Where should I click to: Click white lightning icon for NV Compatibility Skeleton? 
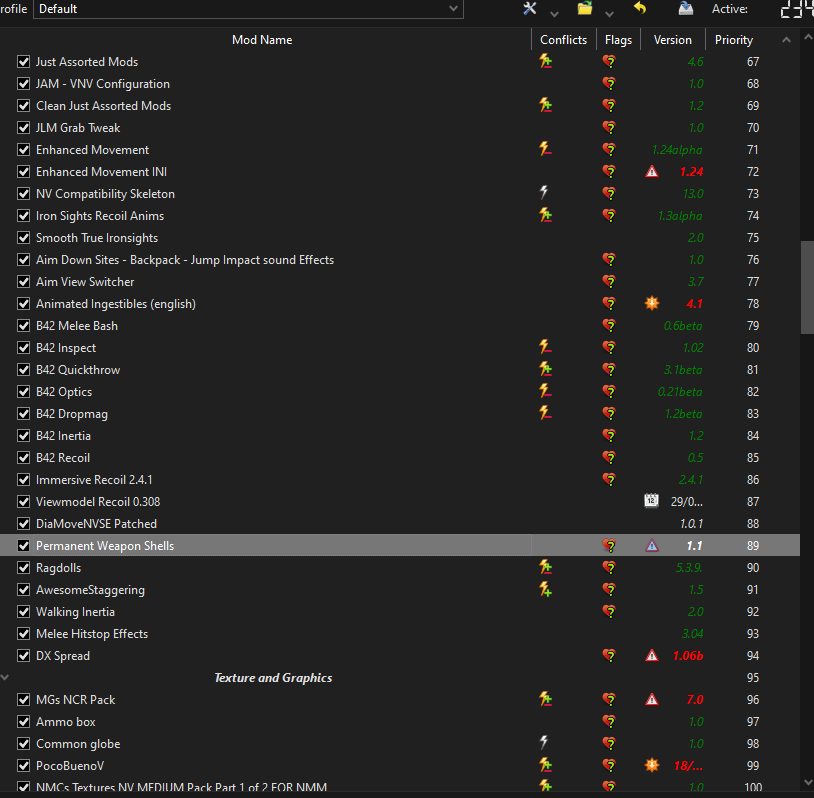[x=544, y=193]
